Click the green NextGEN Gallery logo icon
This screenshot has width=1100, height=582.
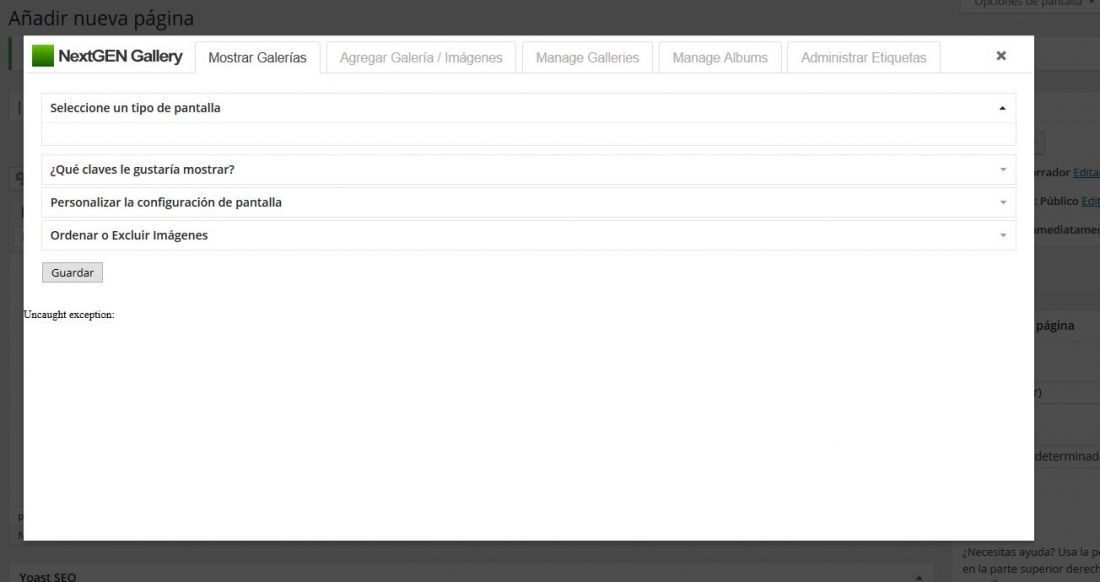43,56
